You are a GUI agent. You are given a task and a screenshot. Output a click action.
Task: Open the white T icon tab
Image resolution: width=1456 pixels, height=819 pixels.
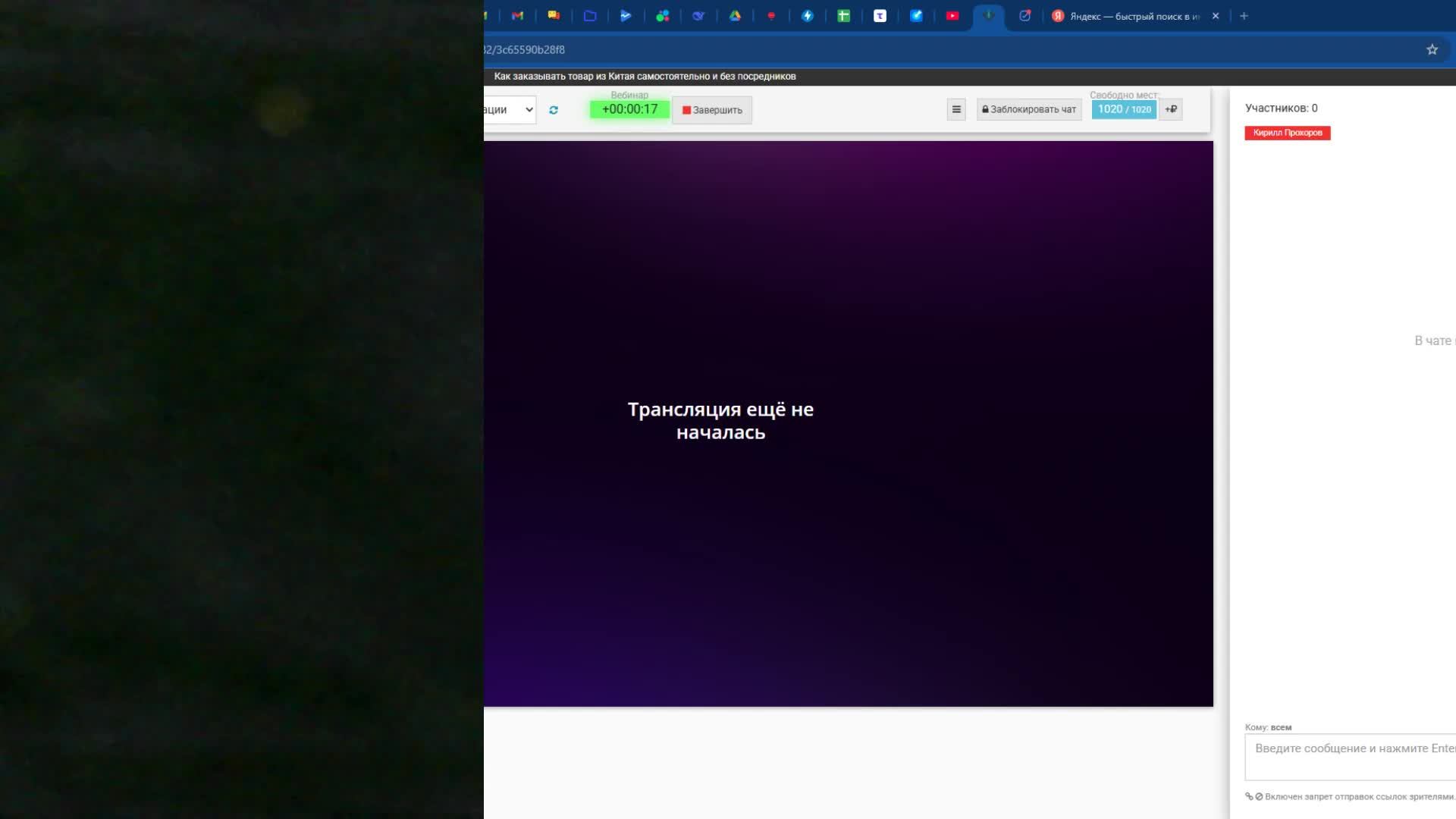click(880, 16)
